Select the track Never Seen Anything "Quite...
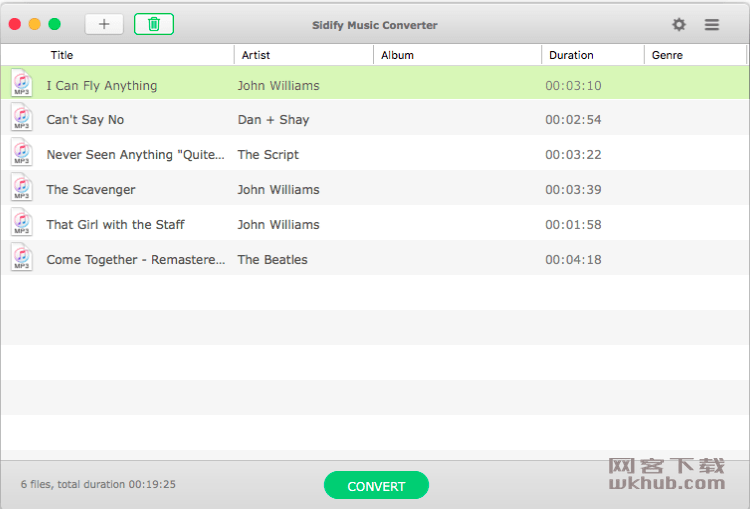750x509 pixels. click(x=135, y=155)
